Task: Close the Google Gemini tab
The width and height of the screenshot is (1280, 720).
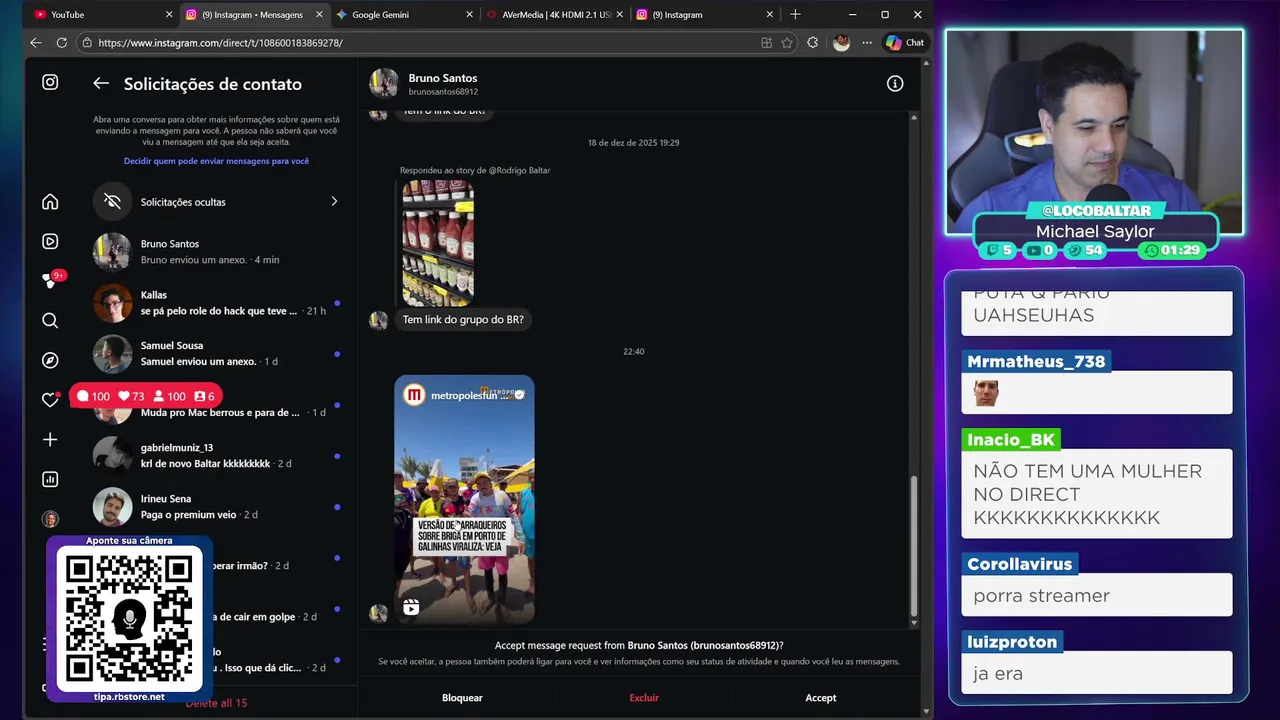Action: tap(469, 15)
